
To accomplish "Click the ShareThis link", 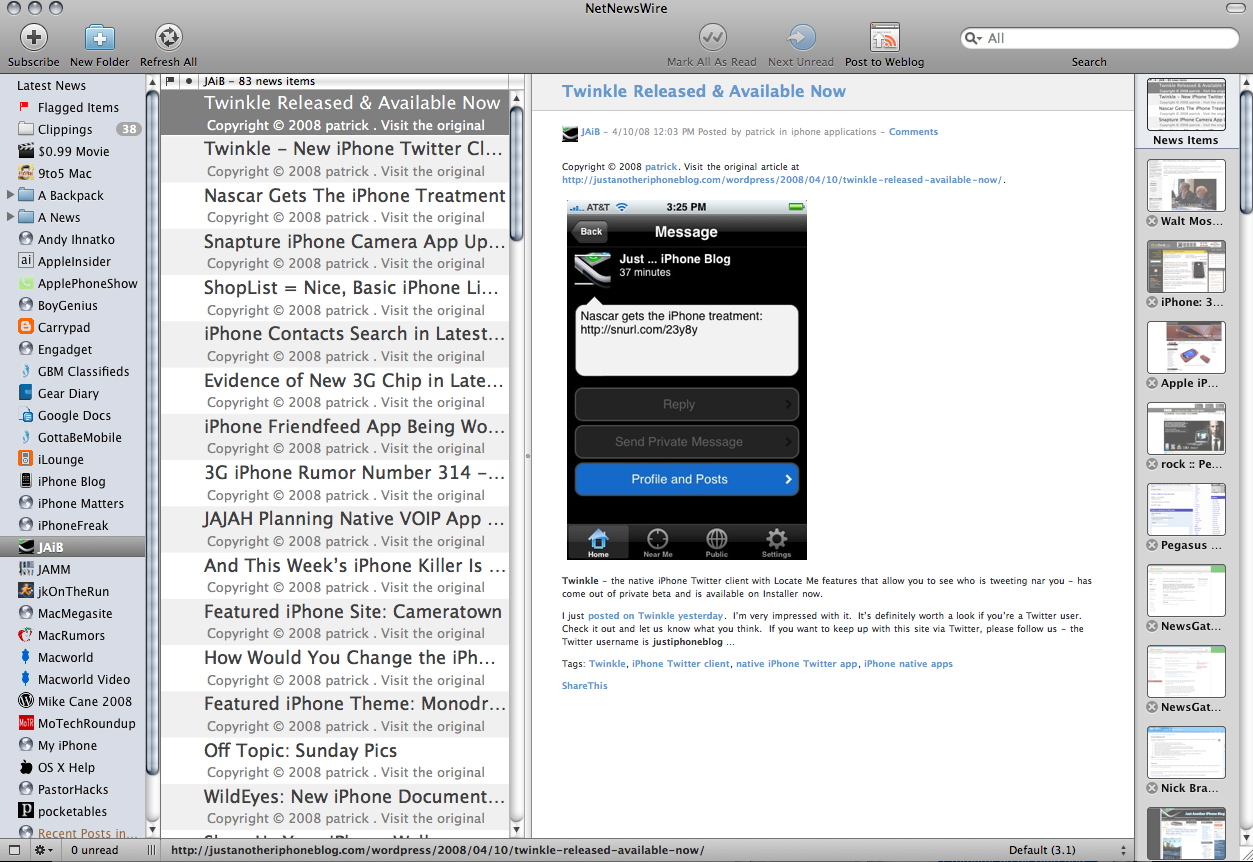I will [584, 686].
